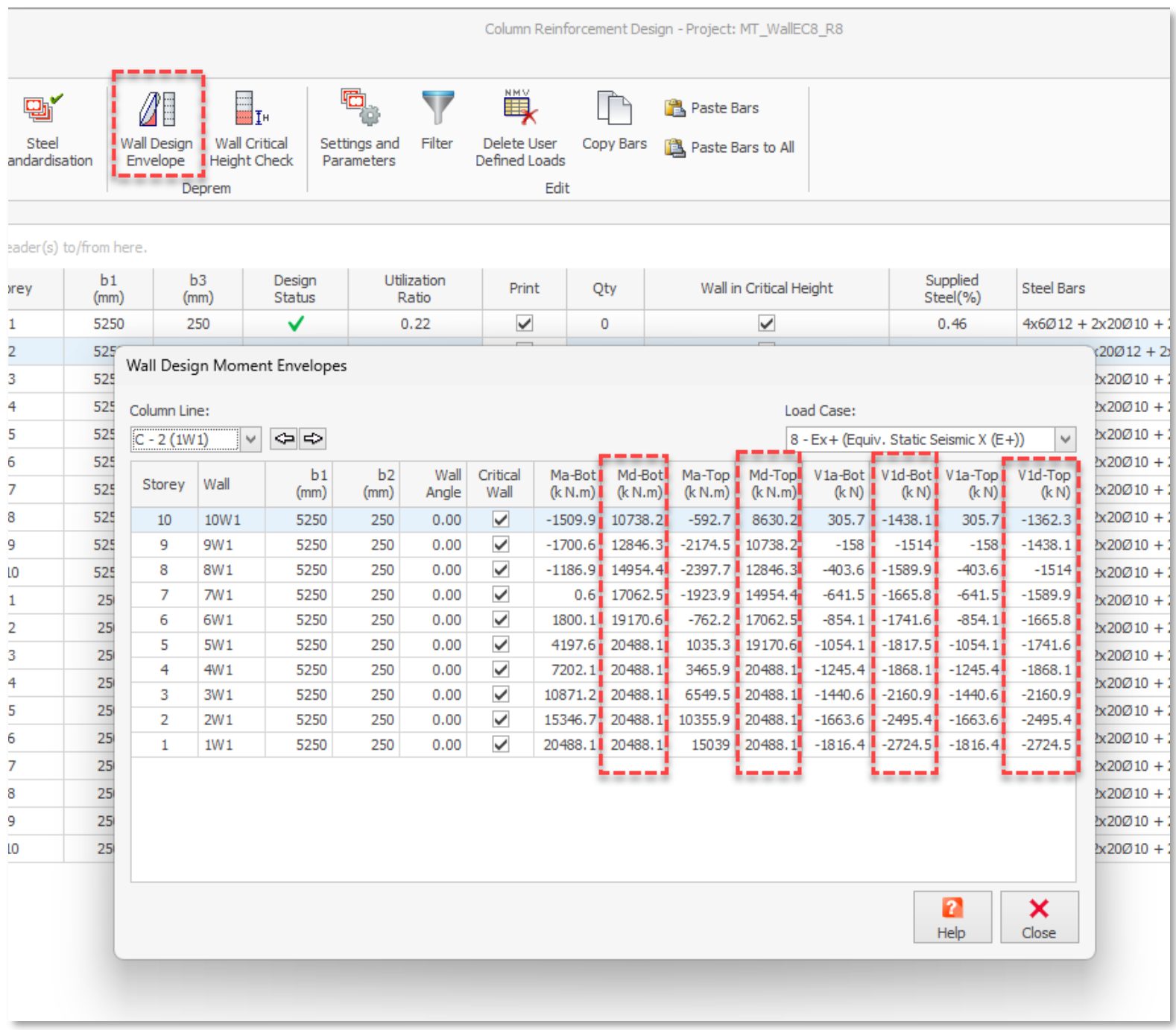1176x1030 pixels.
Task: Toggle Critical Wall checkbox for 10W1
Action: click(x=501, y=519)
